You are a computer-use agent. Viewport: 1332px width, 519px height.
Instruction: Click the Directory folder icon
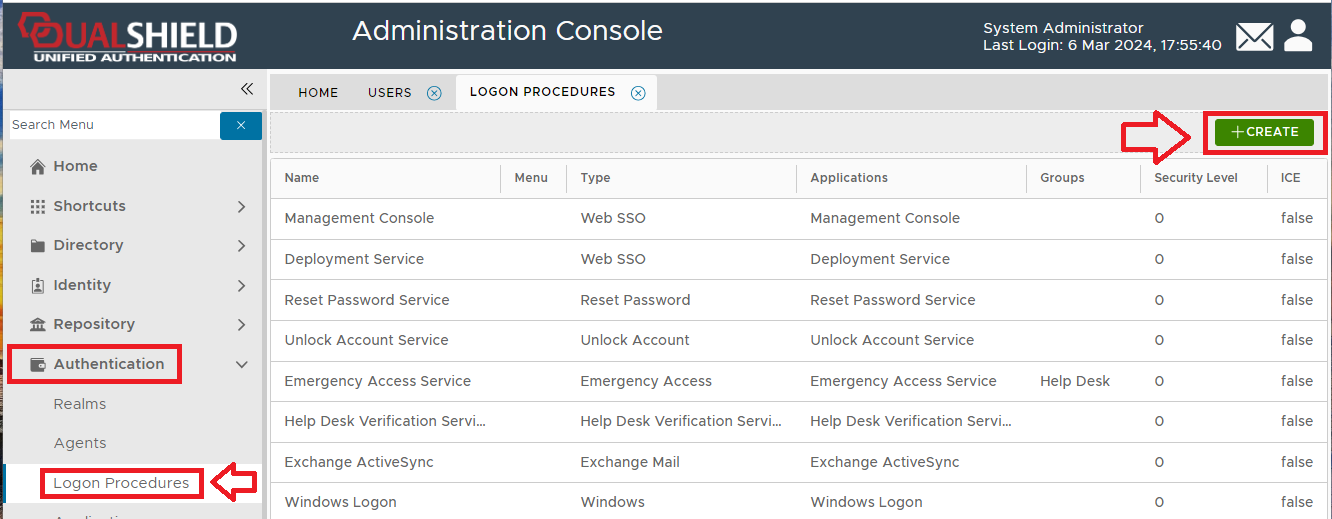38,246
